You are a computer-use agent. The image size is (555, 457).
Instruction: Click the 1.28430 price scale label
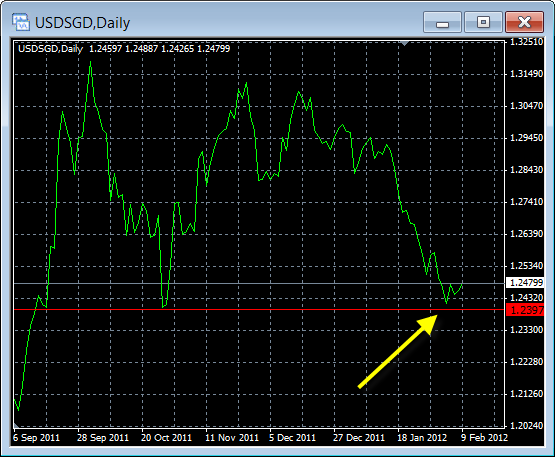coord(526,170)
